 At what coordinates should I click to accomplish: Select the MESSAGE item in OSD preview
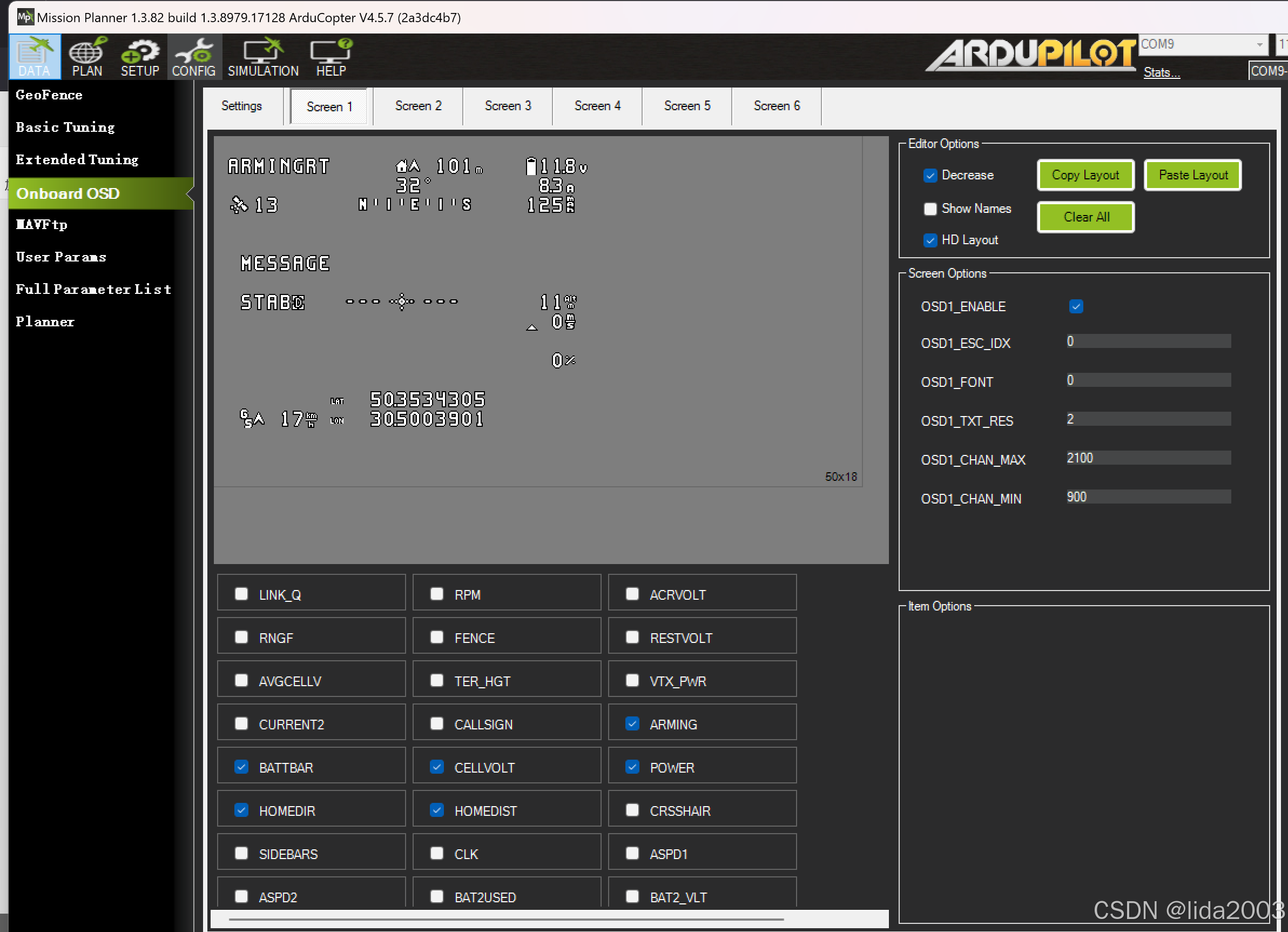285,263
